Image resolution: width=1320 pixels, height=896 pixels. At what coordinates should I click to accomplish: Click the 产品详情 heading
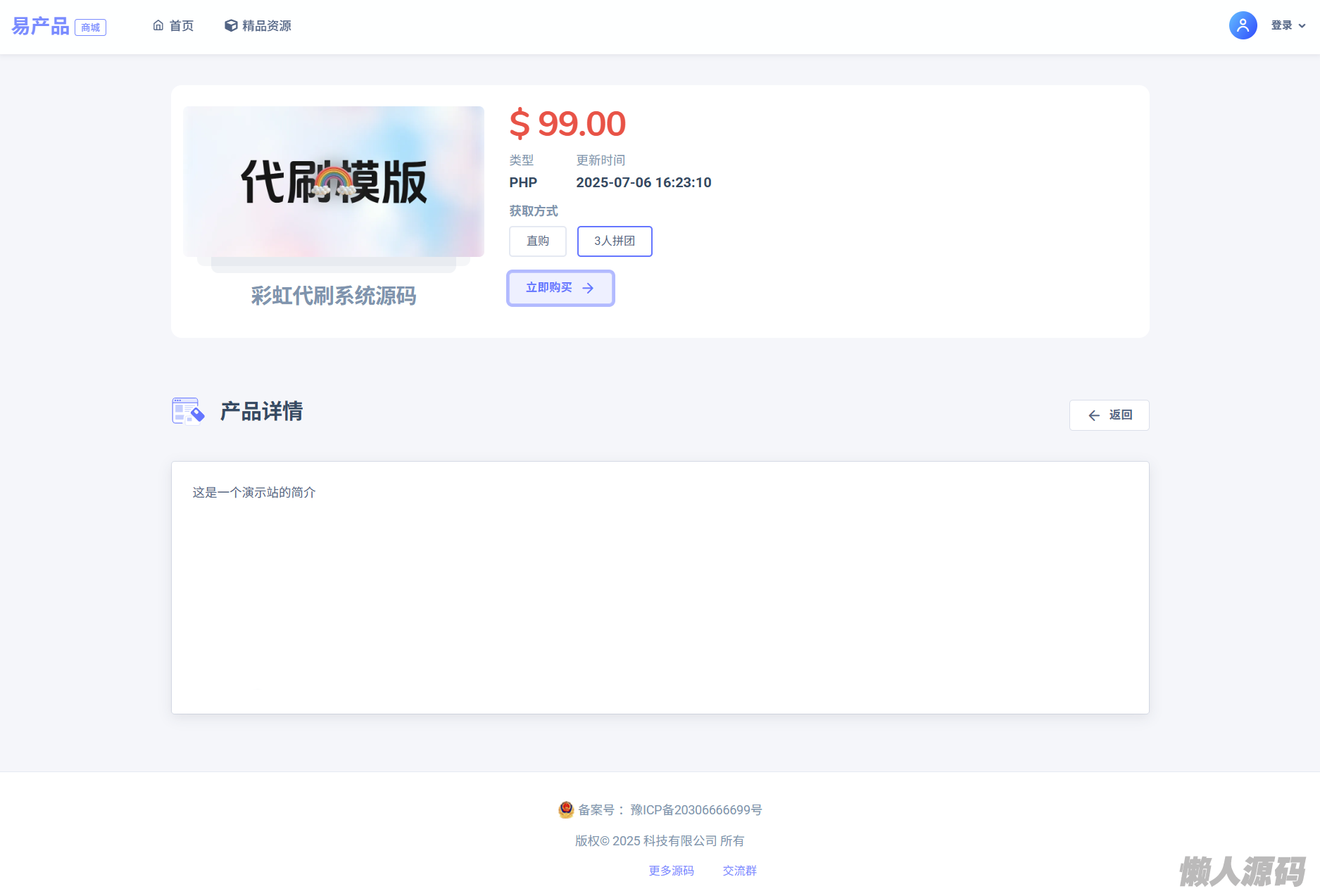(261, 412)
